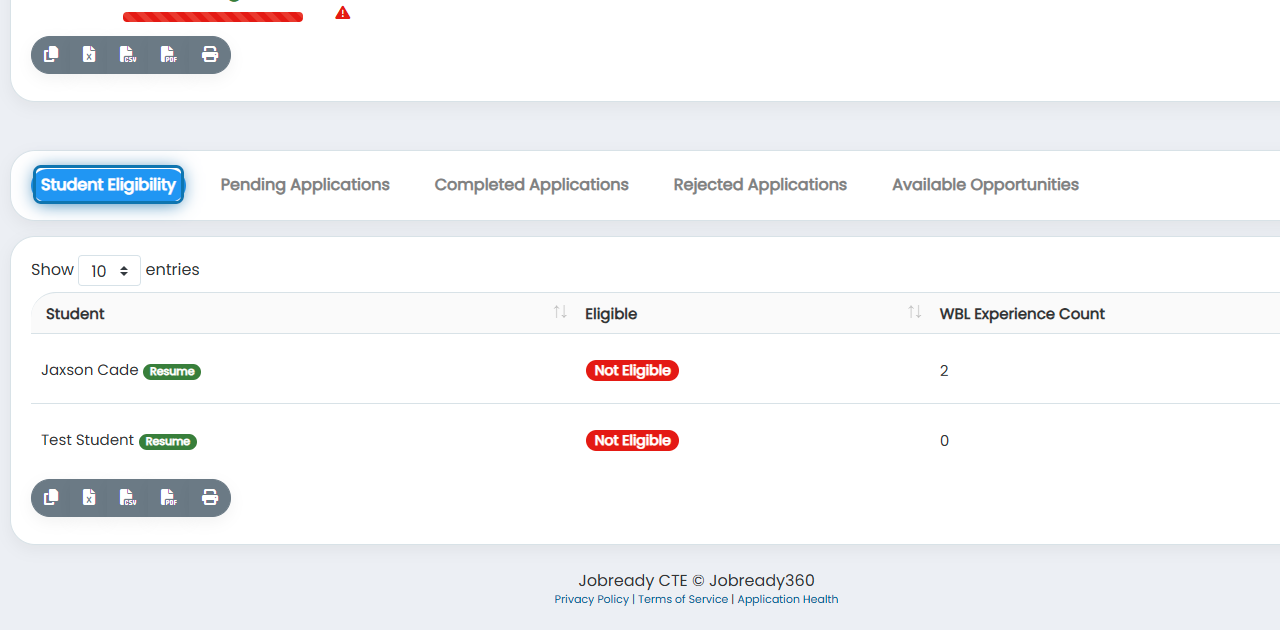Select the Student Eligibility tab
Image resolution: width=1280 pixels, height=630 pixels.
pyautogui.click(x=109, y=185)
